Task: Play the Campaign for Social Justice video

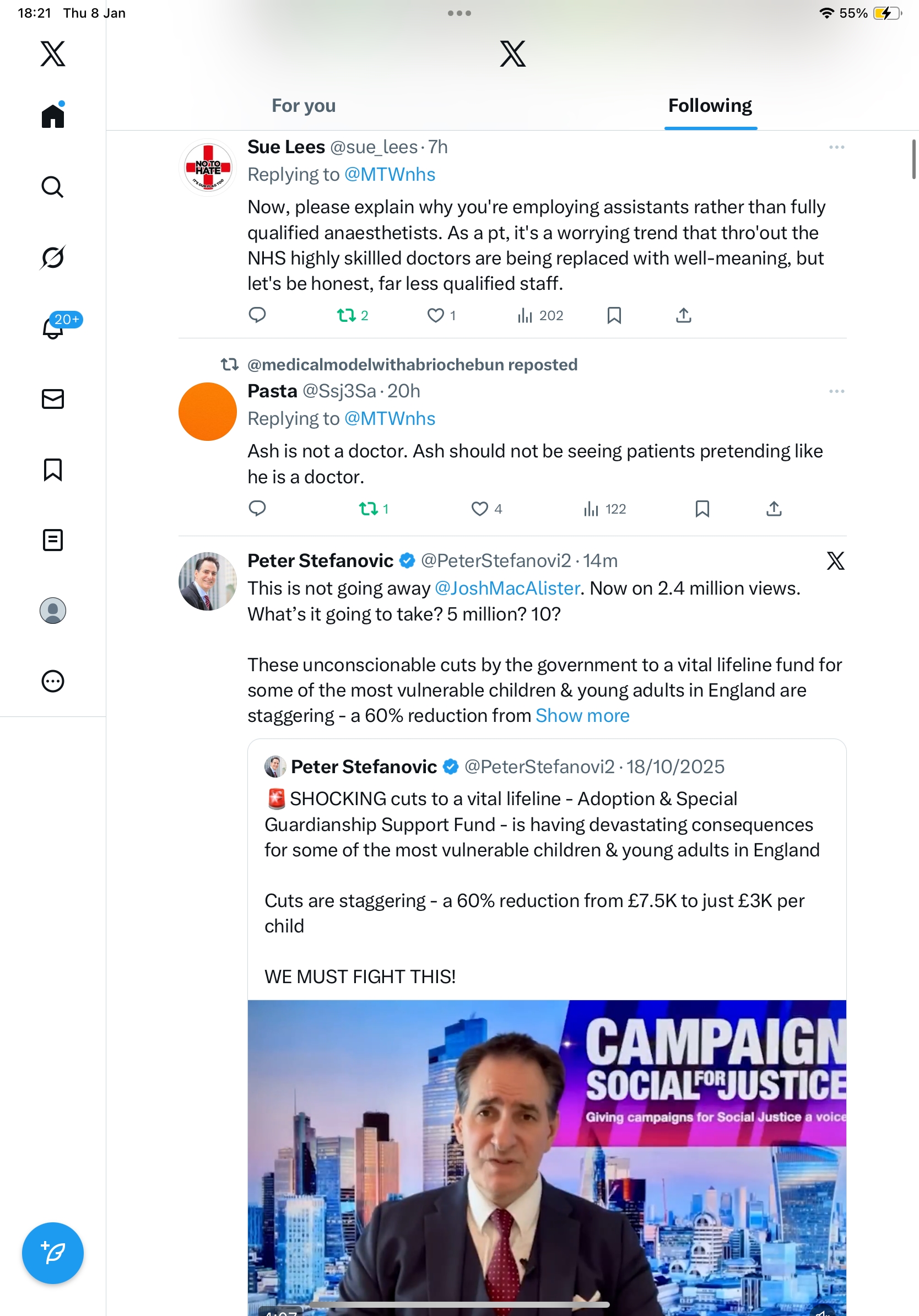Action: point(547,1158)
